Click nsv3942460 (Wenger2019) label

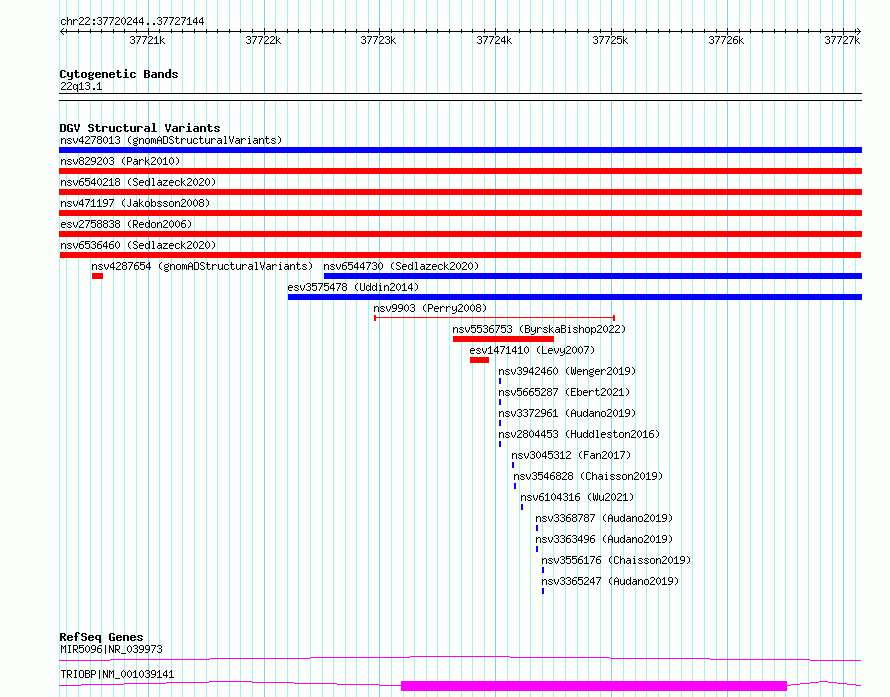point(567,371)
